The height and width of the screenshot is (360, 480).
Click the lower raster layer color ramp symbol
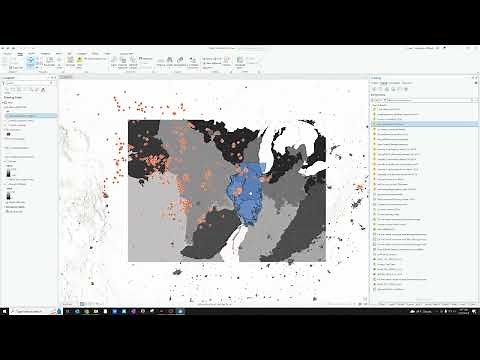(9, 195)
